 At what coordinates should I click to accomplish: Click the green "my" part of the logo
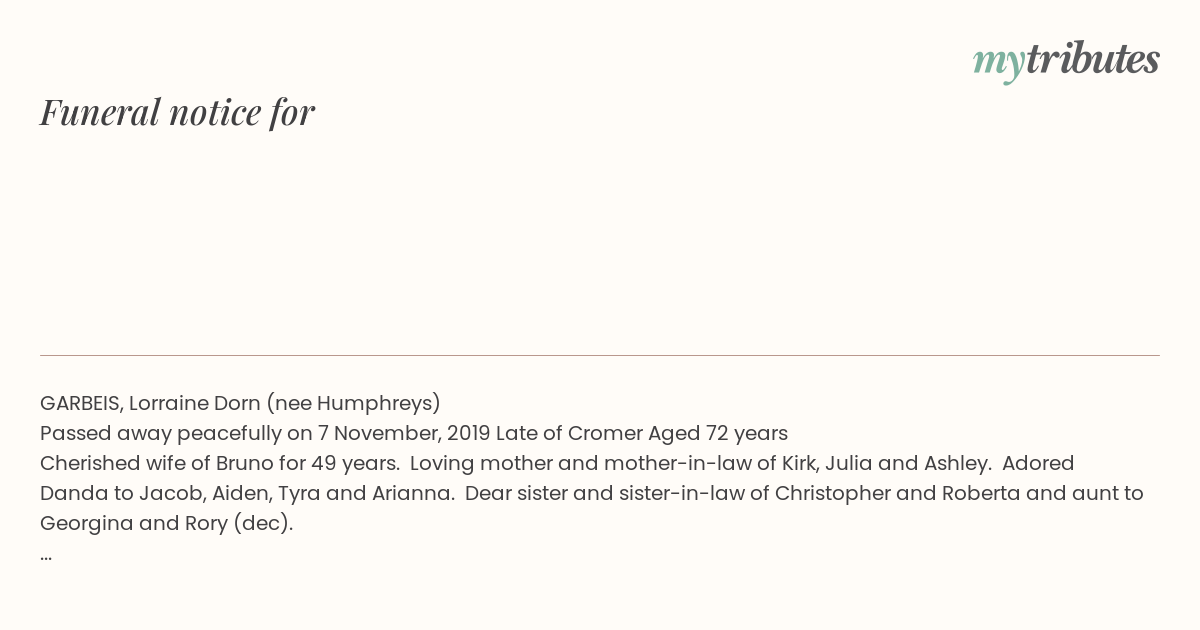998,64
